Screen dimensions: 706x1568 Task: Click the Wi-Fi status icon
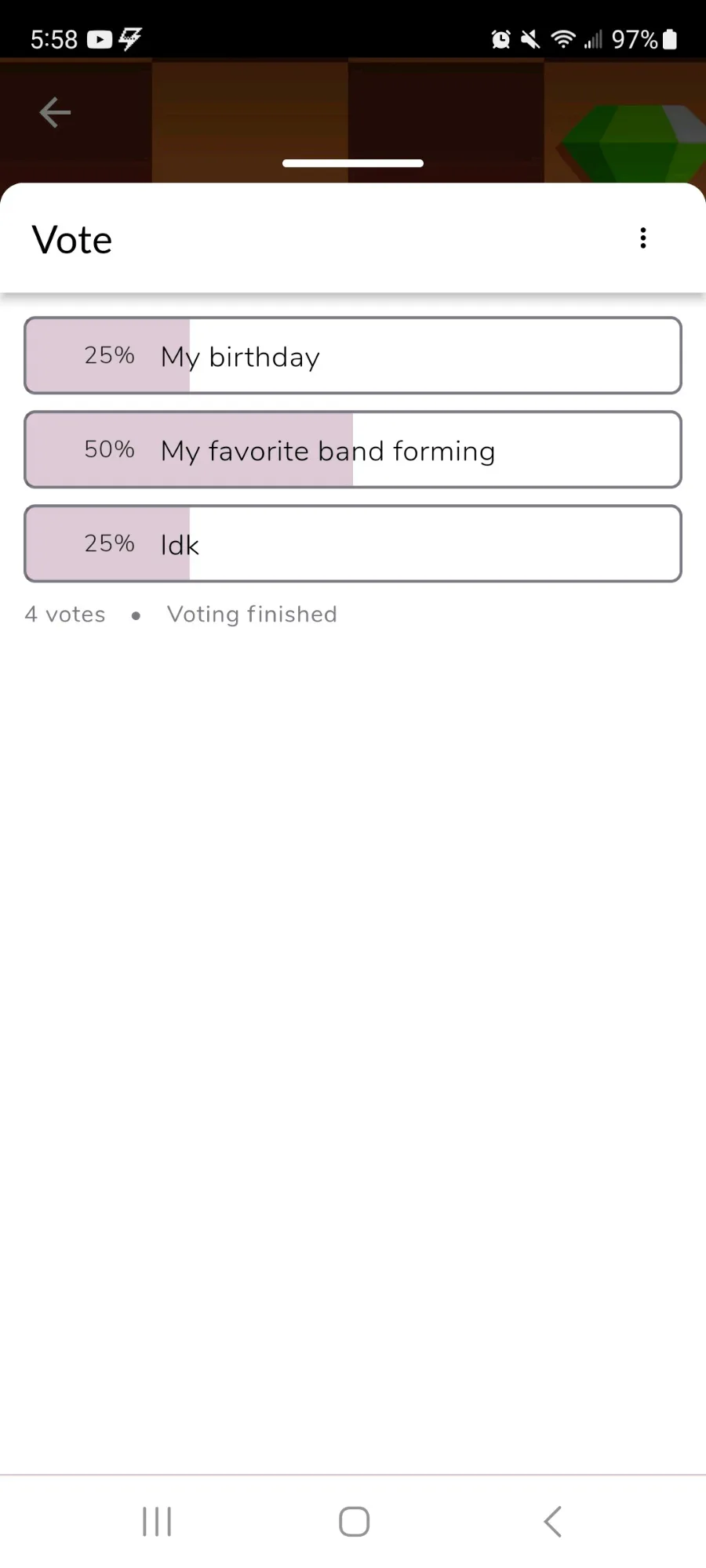[x=562, y=39]
